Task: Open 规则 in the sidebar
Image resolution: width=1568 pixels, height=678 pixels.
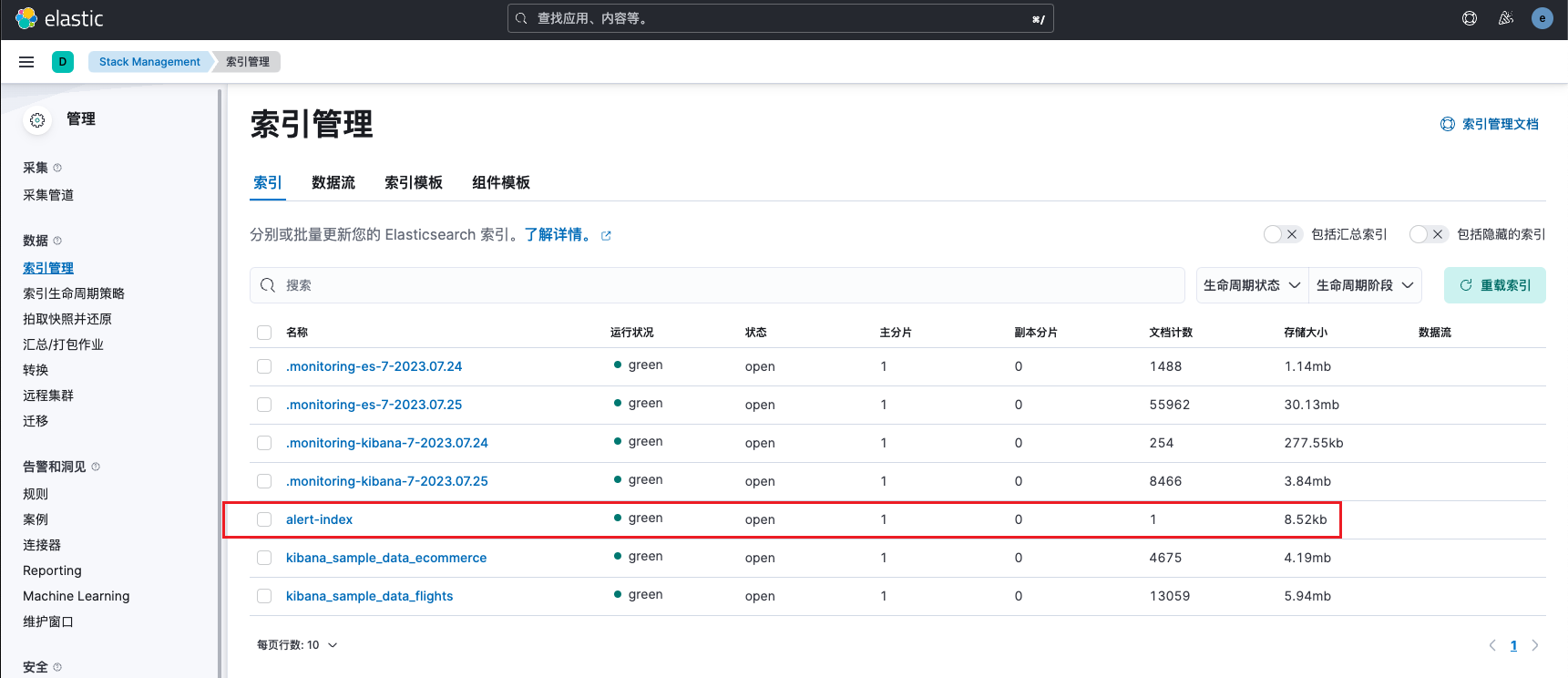Action: (x=36, y=494)
